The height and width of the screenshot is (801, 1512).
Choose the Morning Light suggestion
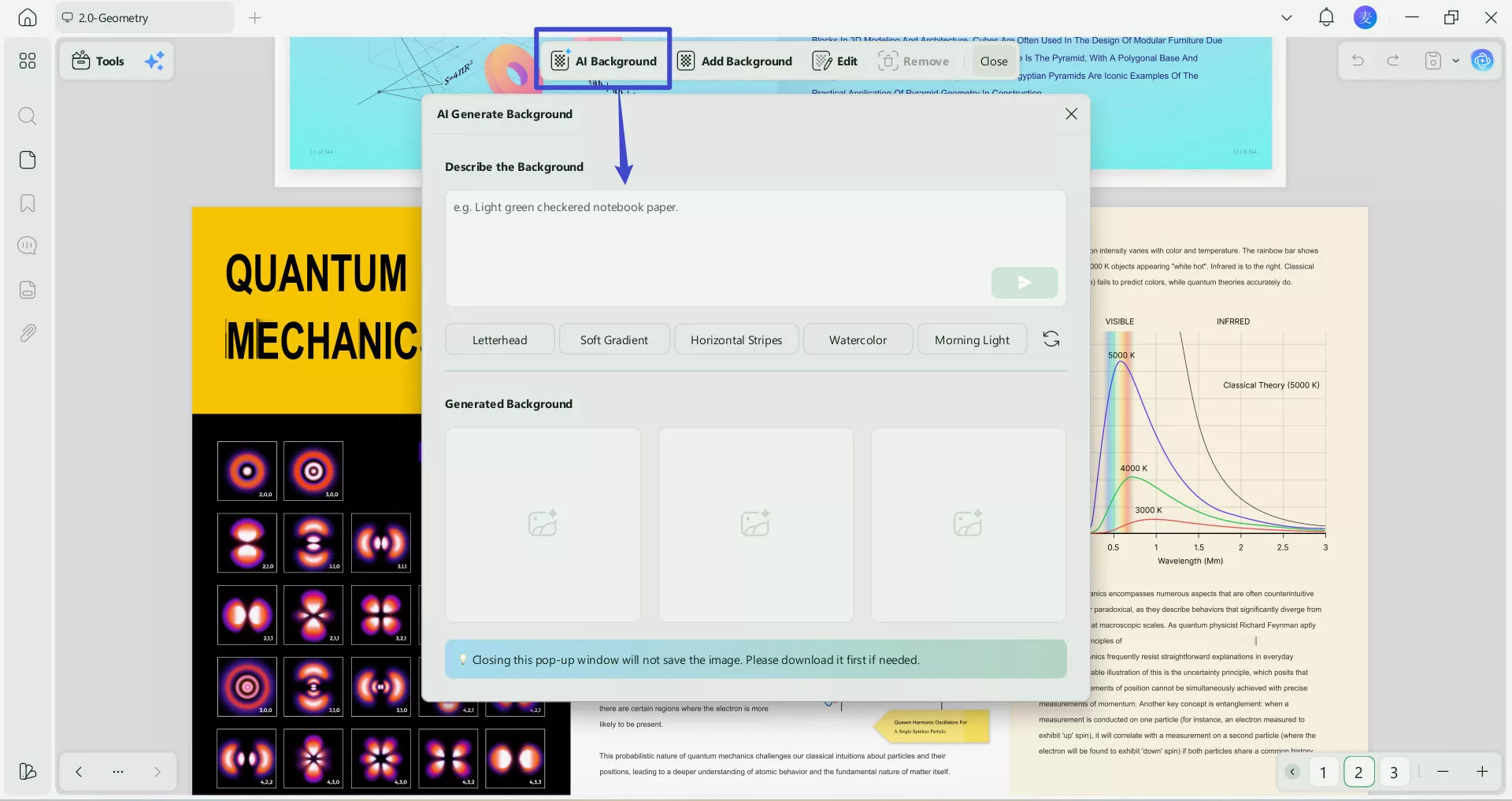973,339
